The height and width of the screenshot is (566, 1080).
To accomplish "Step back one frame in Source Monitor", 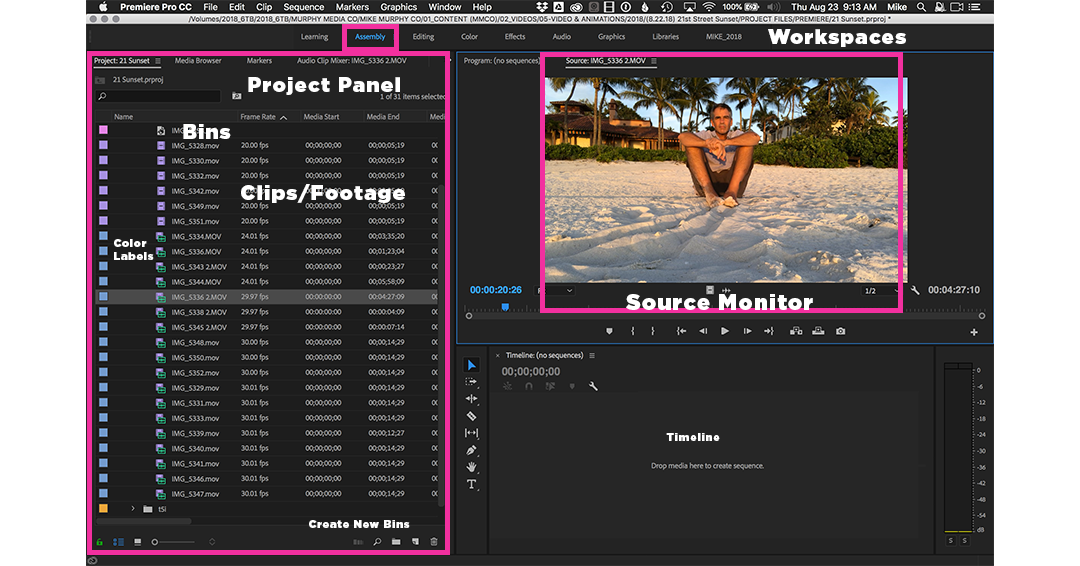I will pyautogui.click(x=703, y=331).
